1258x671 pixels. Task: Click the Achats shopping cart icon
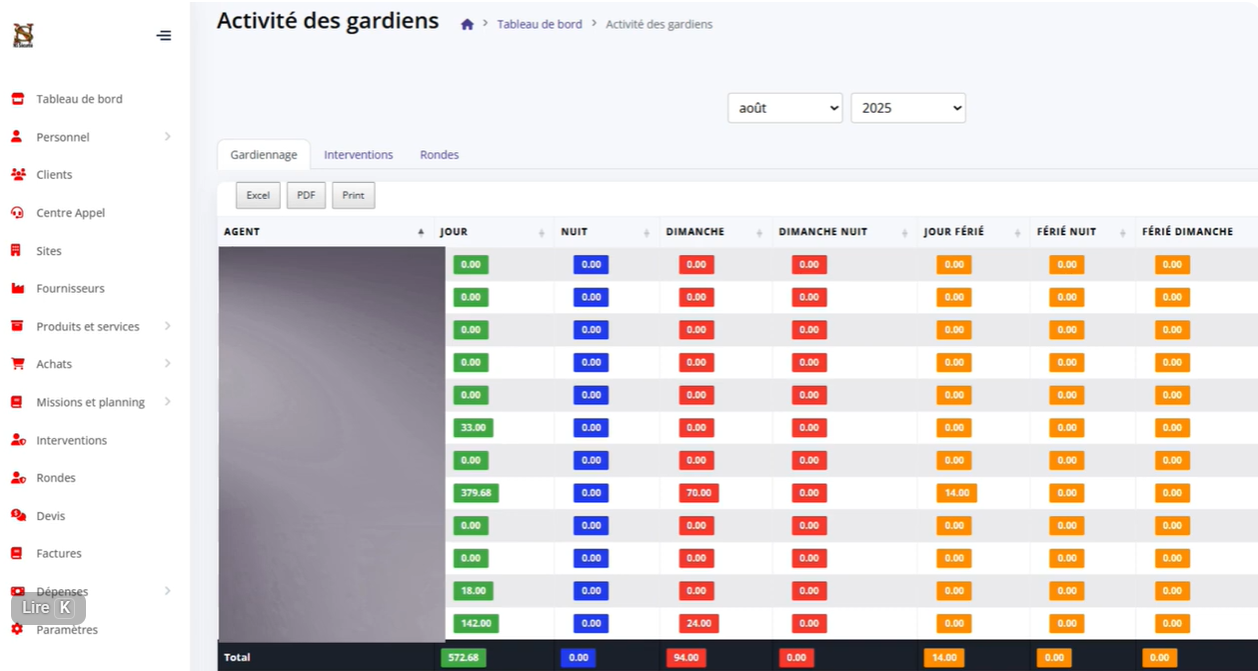pyautogui.click(x=17, y=364)
